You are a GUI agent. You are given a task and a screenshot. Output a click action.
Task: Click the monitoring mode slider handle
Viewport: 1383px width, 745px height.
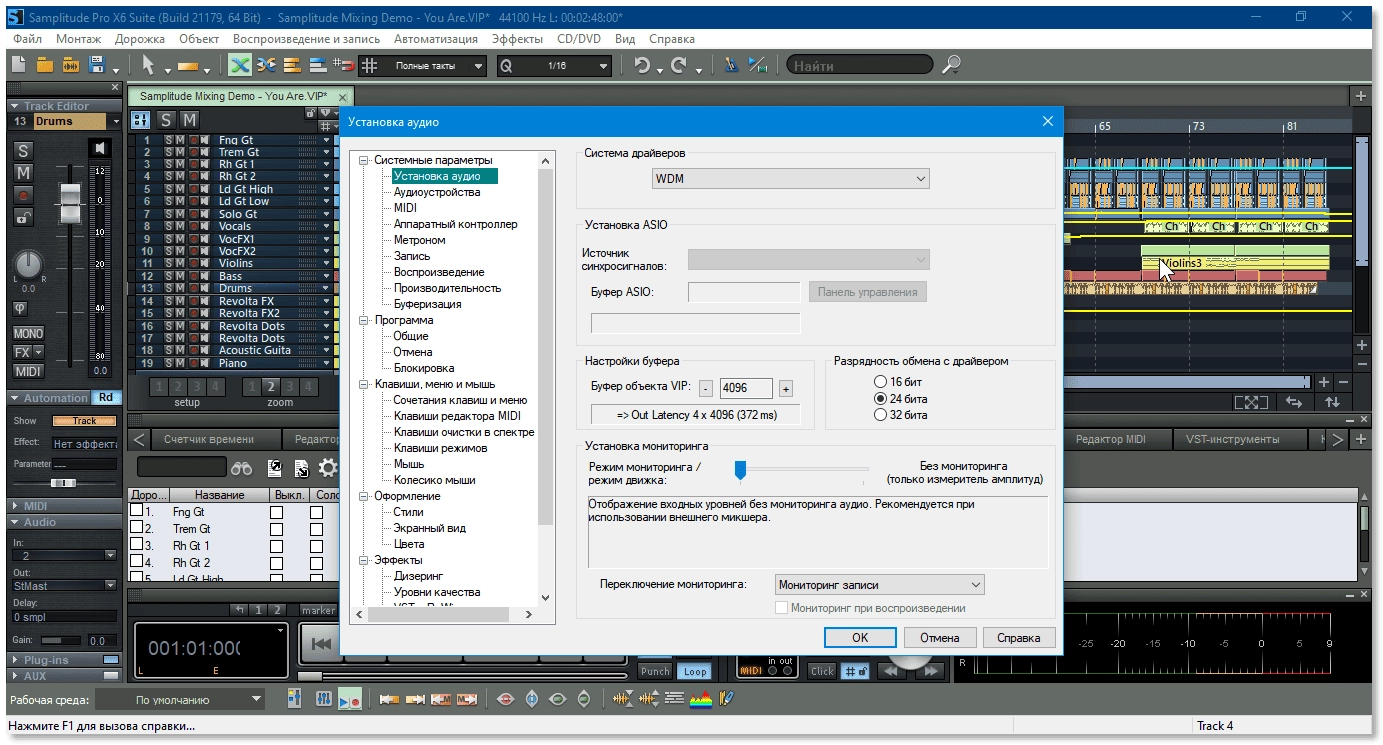(x=741, y=469)
